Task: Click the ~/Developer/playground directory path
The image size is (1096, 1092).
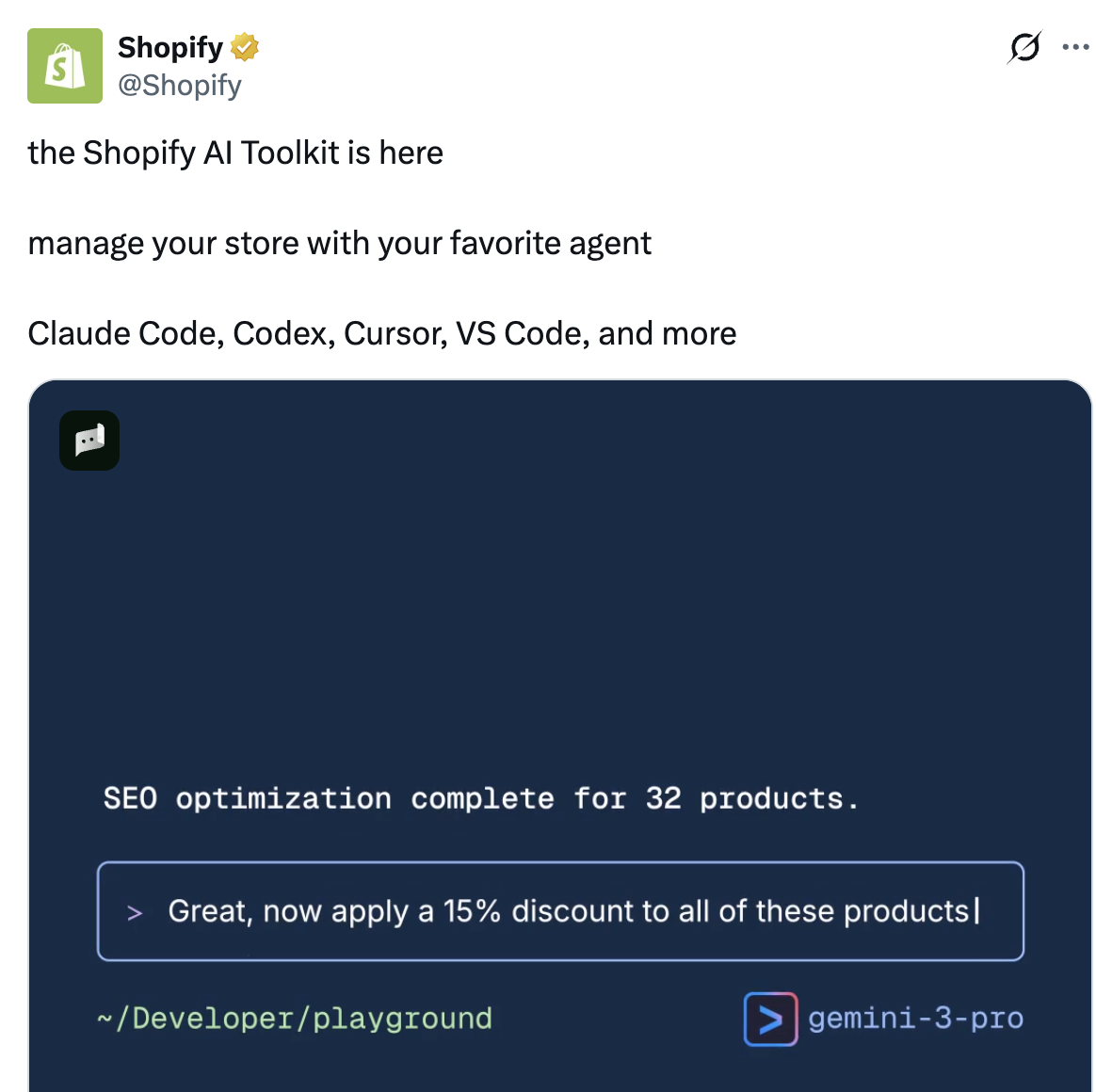Action: (x=295, y=1019)
